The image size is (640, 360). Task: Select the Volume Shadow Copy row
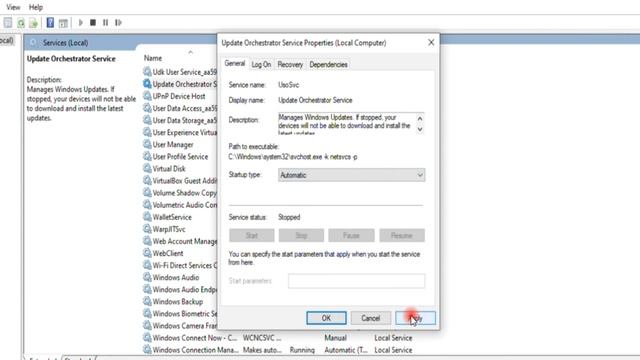pyautogui.click(x=180, y=193)
